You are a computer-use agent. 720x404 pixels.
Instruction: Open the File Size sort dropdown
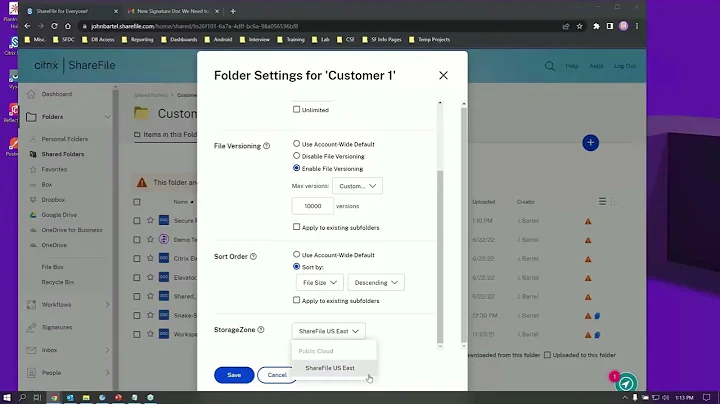pyautogui.click(x=320, y=283)
